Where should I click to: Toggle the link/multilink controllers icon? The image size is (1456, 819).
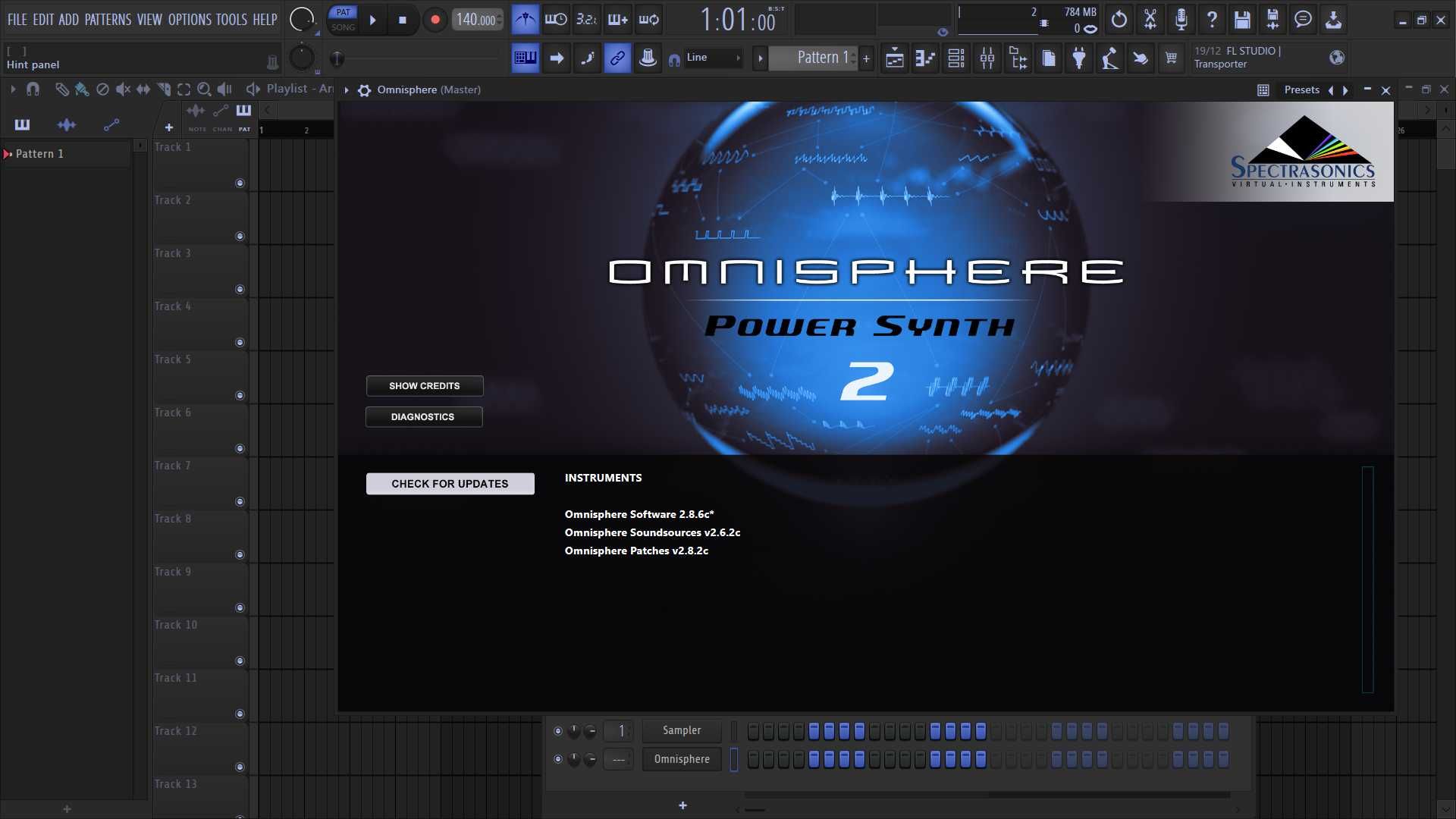(617, 58)
